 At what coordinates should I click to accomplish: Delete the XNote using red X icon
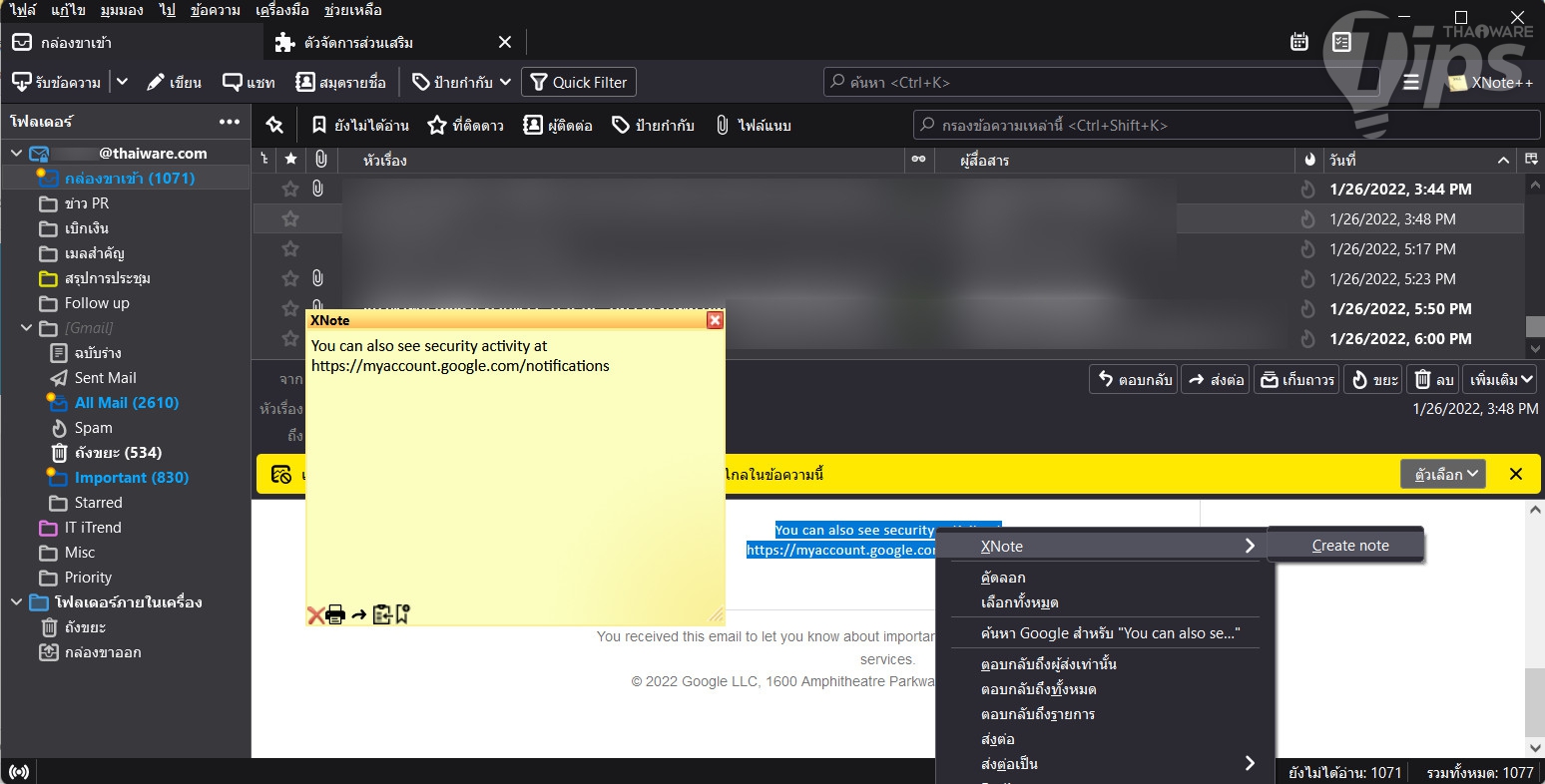point(315,614)
